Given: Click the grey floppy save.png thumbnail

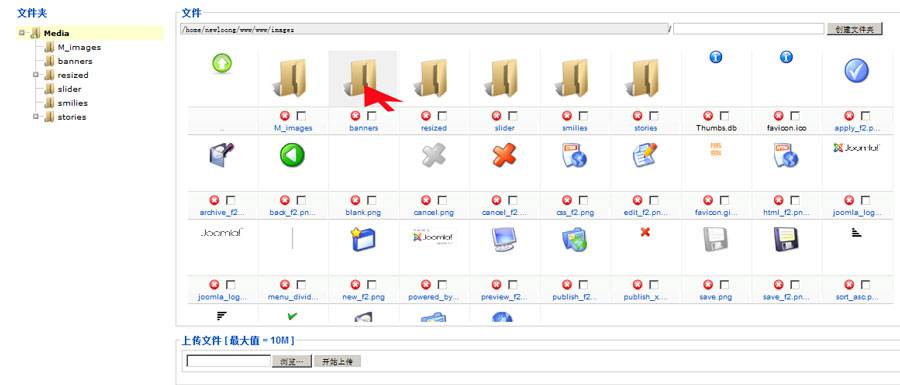Looking at the screenshot, I should pyautogui.click(x=716, y=239).
